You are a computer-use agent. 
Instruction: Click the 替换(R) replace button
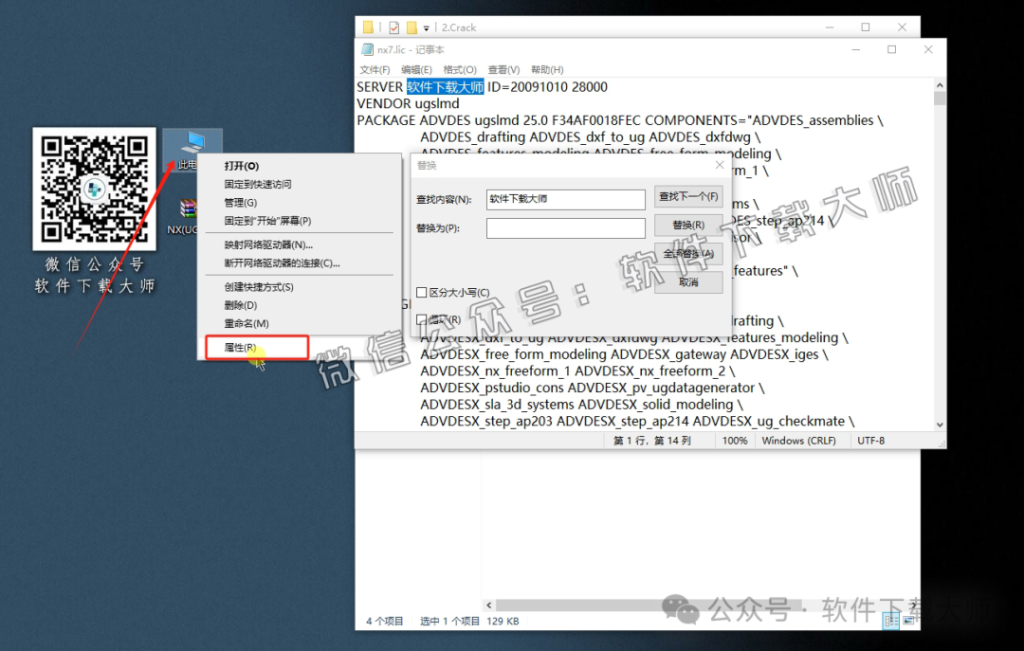[x=688, y=224]
